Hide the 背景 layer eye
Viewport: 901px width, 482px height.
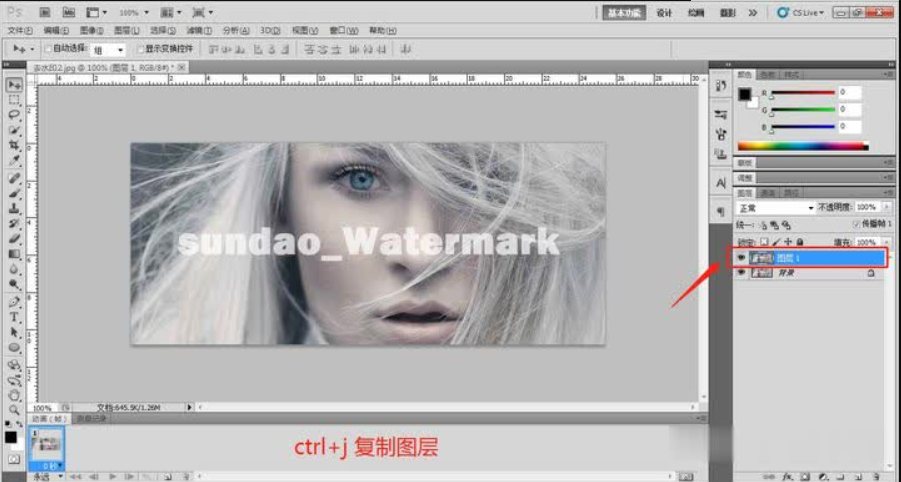[x=741, y=273]
